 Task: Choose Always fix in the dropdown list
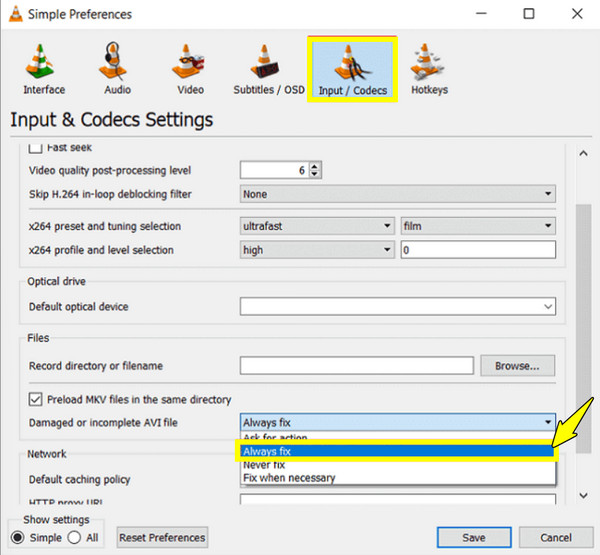tap(398, 451)
